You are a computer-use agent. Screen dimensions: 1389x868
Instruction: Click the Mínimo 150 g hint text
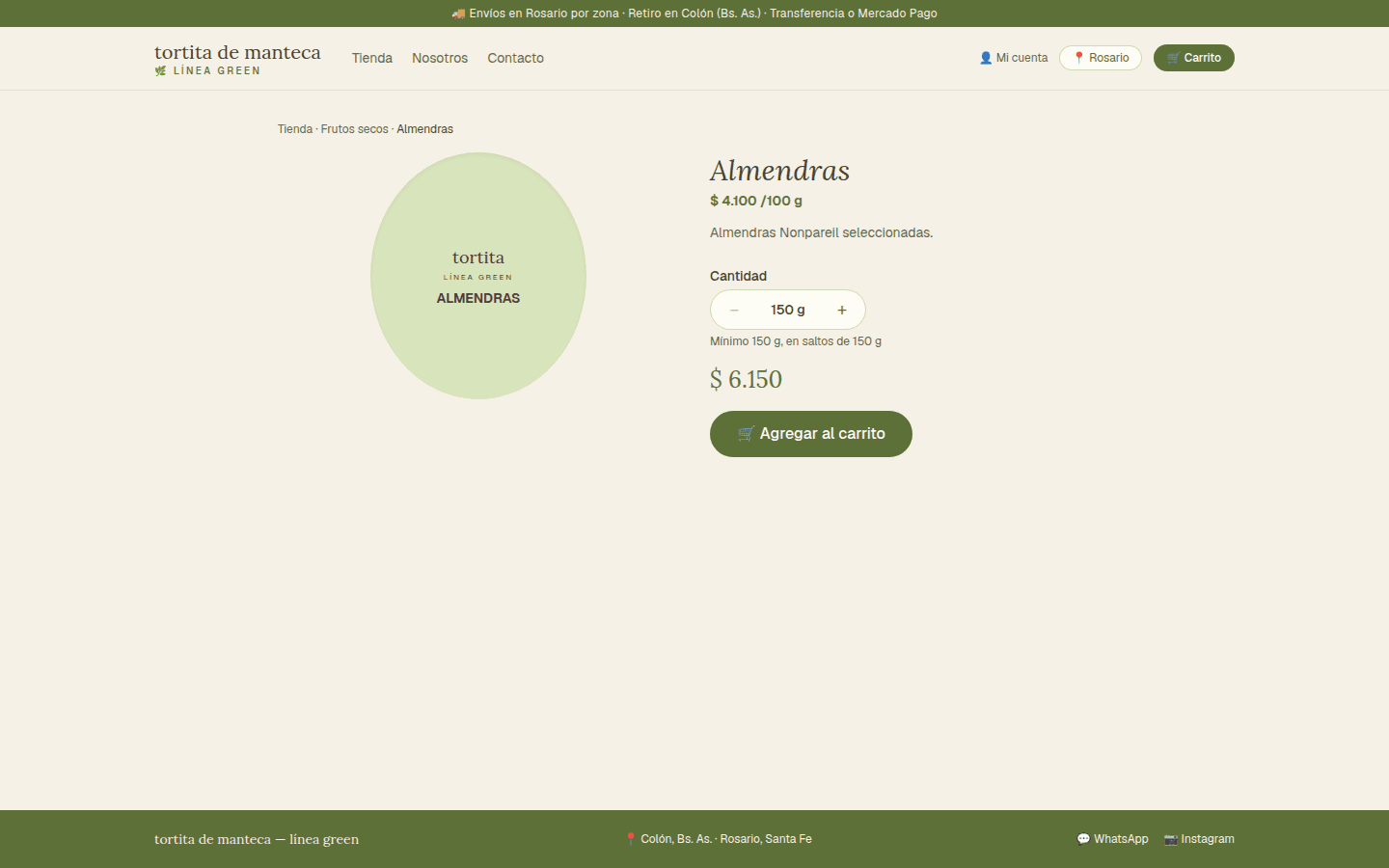tap(796, 341)
